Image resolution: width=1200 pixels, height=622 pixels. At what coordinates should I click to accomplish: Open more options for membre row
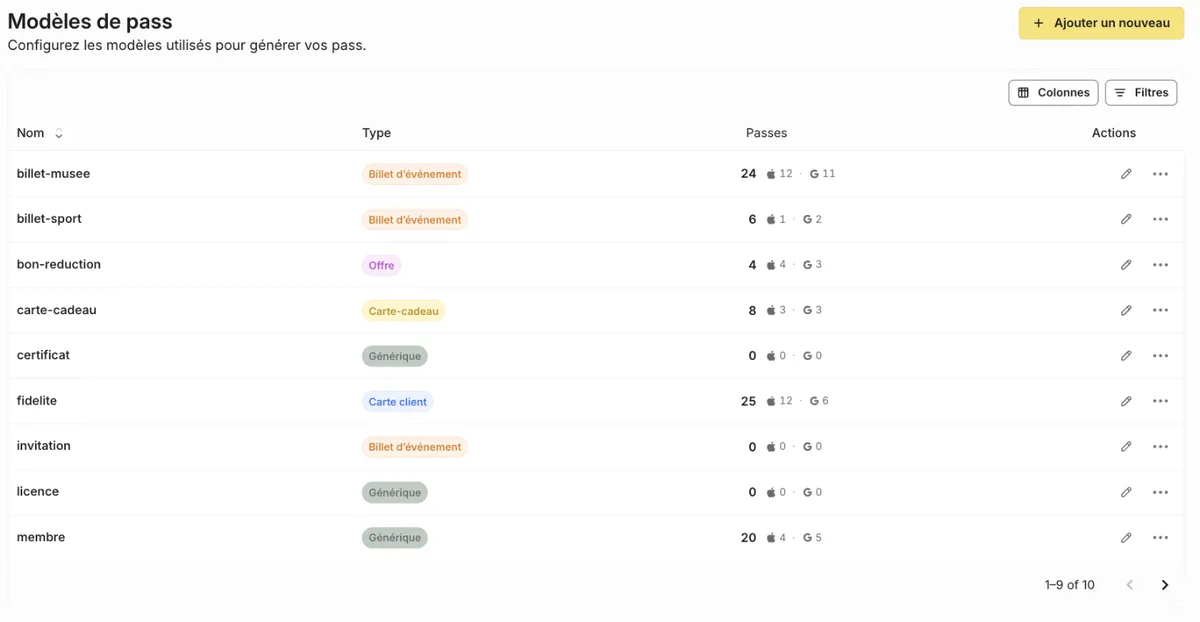1160,538
